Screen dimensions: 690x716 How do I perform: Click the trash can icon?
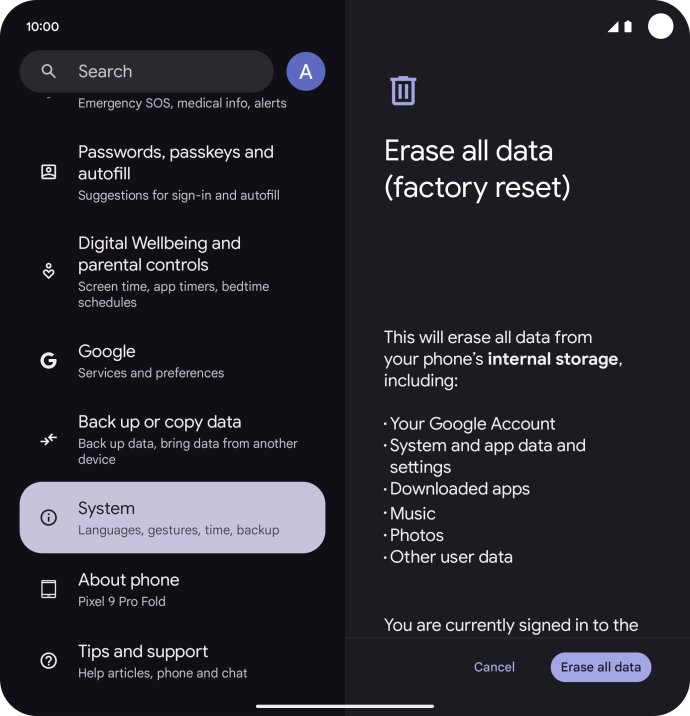(x=403, y=90)
